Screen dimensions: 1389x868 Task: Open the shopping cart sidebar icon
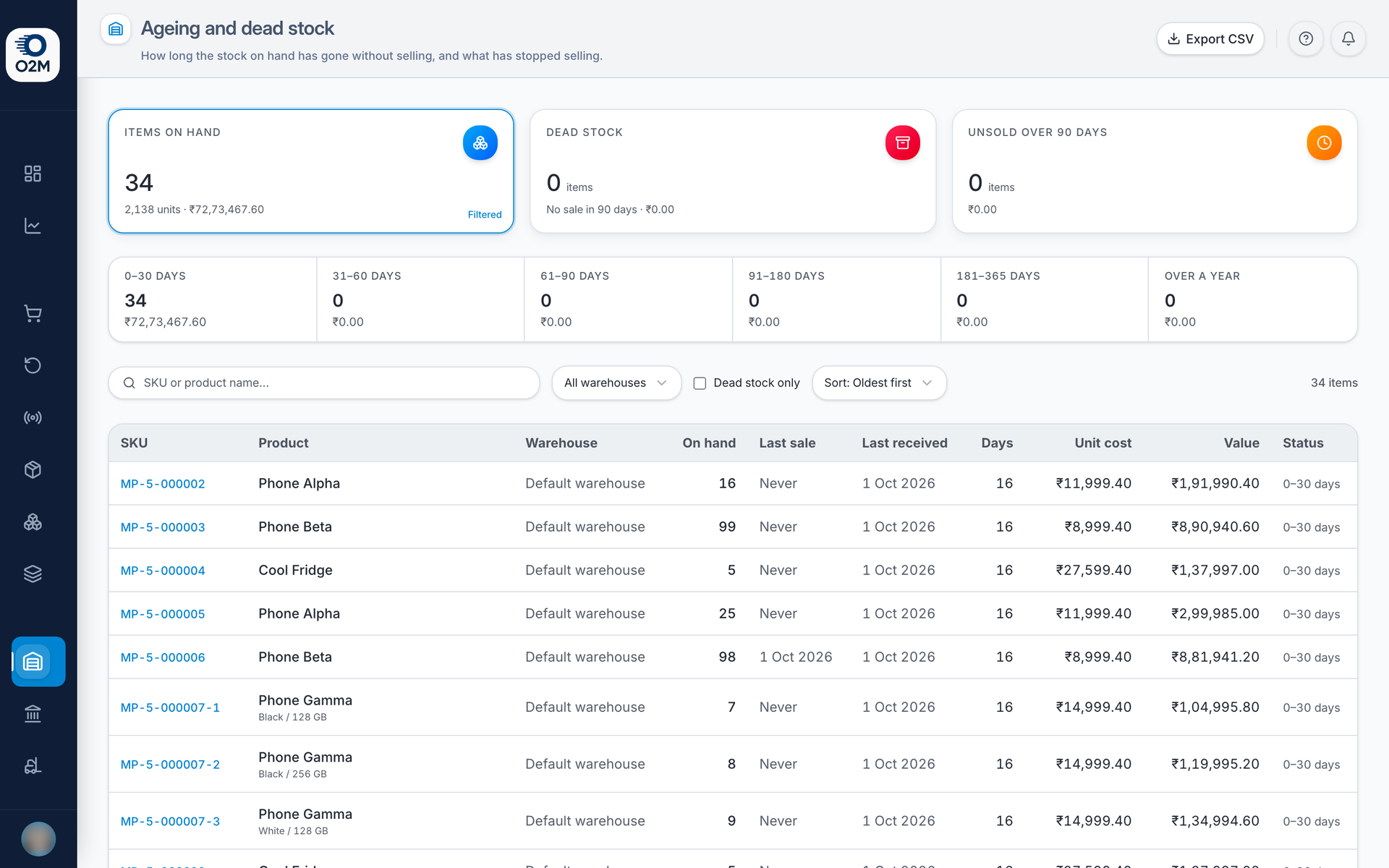pyautogui.click(x=33, y=313)
